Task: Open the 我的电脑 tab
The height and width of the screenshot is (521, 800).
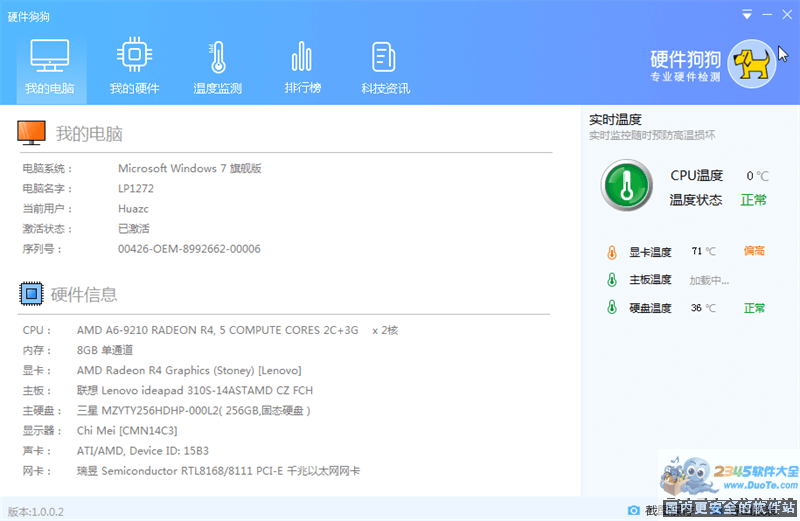Action: tap(50, 66)
